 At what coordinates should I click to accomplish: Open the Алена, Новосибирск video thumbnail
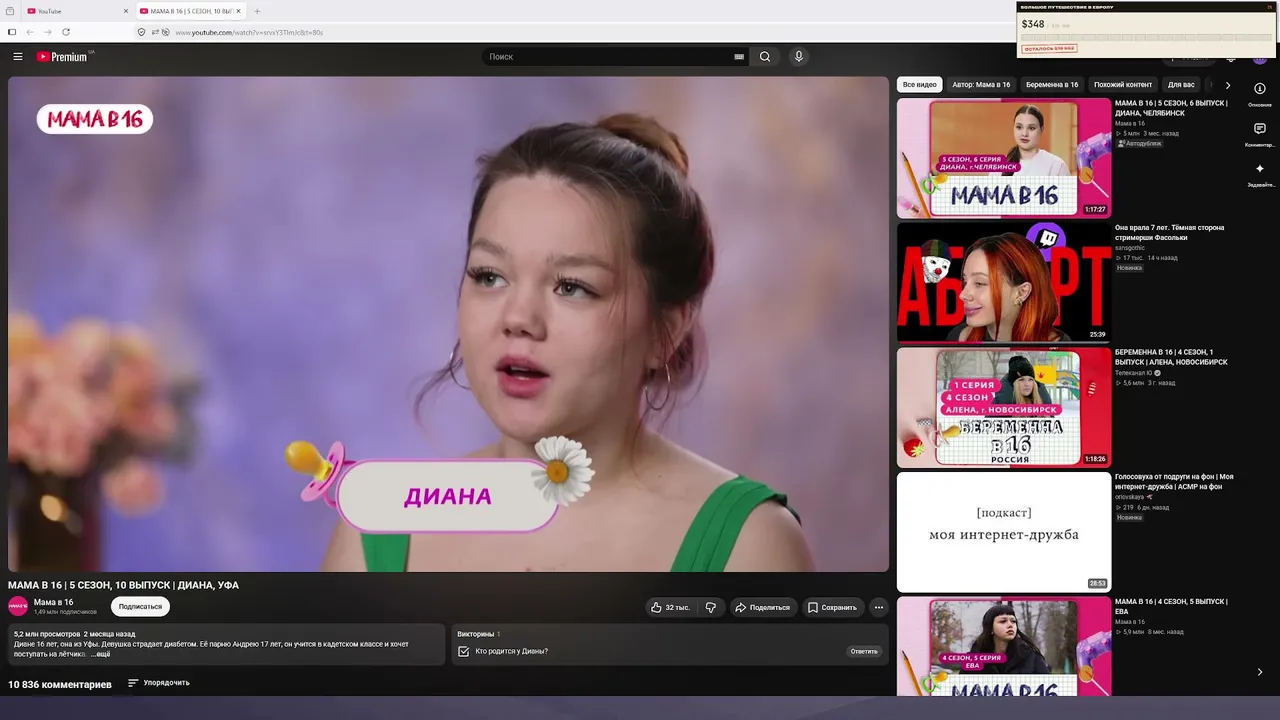pyautogui.click(x=1004, y=407)
